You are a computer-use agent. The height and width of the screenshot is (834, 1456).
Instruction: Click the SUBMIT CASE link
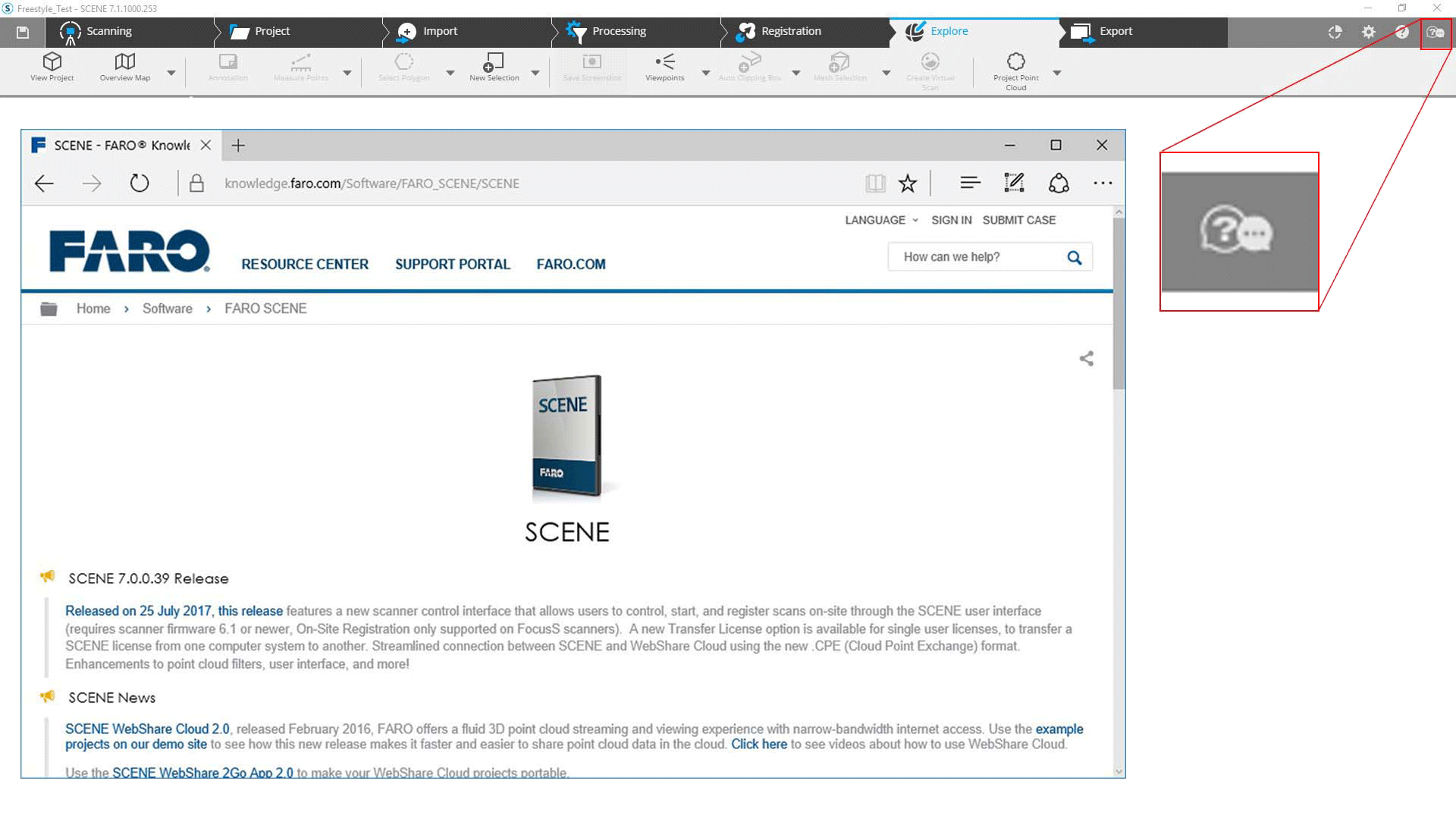click(x=1018, y=220)
